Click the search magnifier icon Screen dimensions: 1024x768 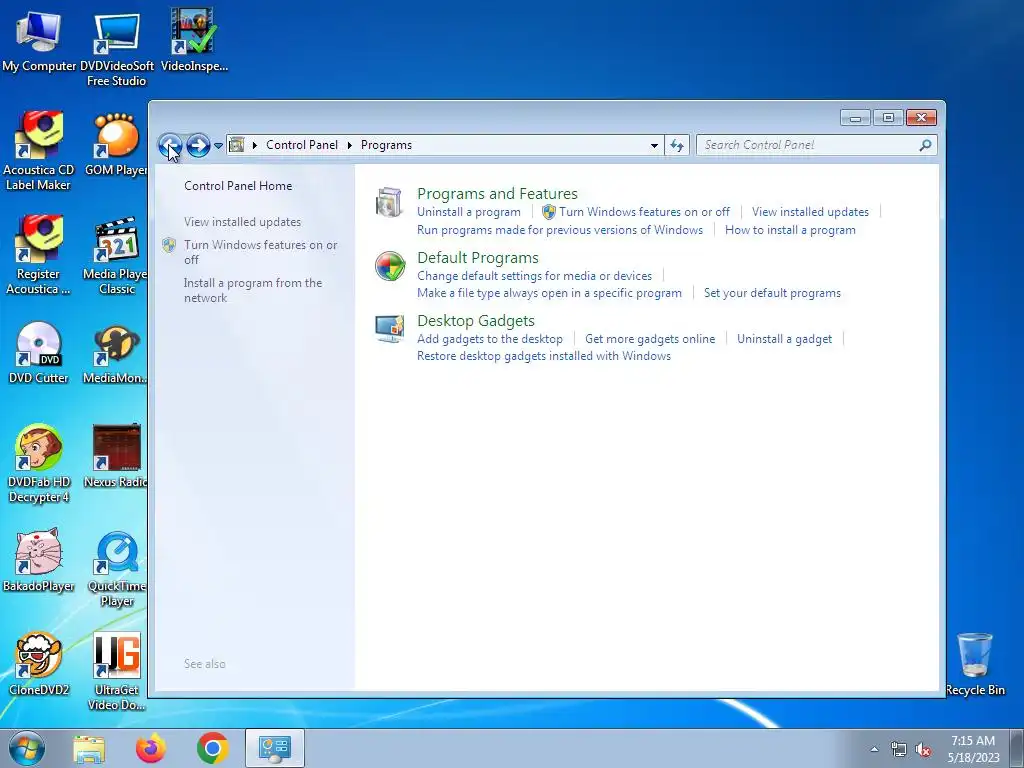point(925,145)
